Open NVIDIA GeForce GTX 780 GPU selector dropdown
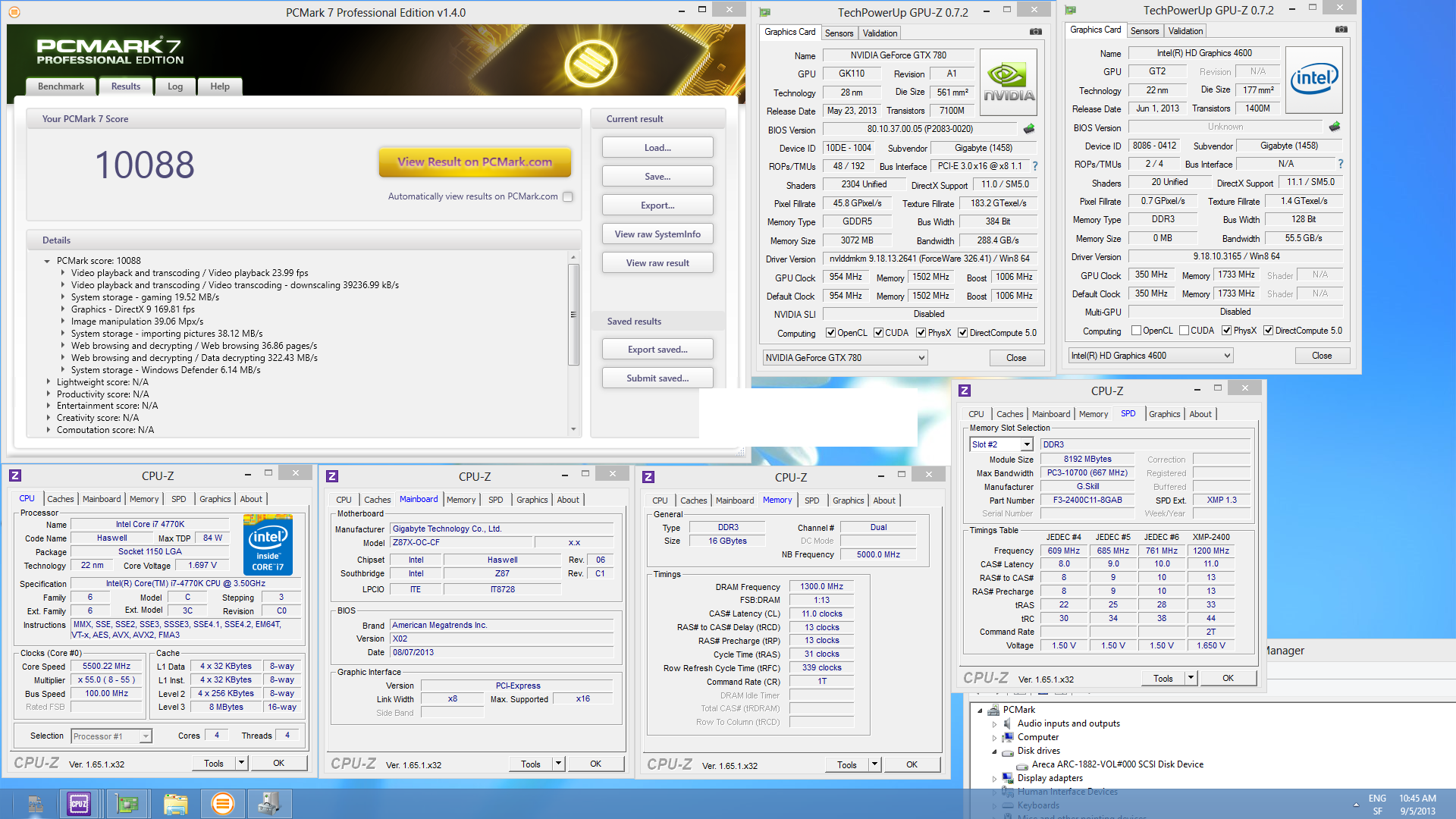 tap(845, 358)
